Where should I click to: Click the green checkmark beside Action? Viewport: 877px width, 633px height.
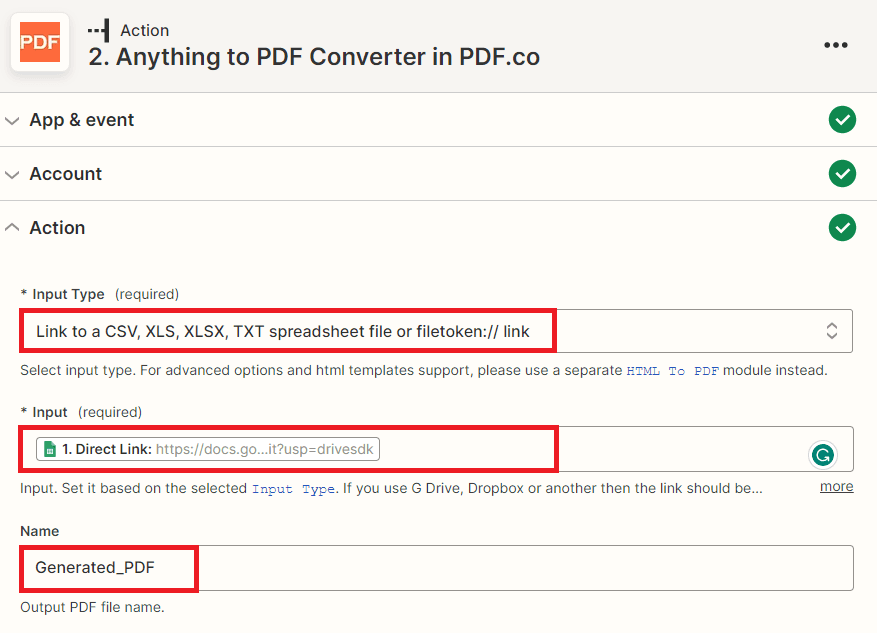[842, 227]
